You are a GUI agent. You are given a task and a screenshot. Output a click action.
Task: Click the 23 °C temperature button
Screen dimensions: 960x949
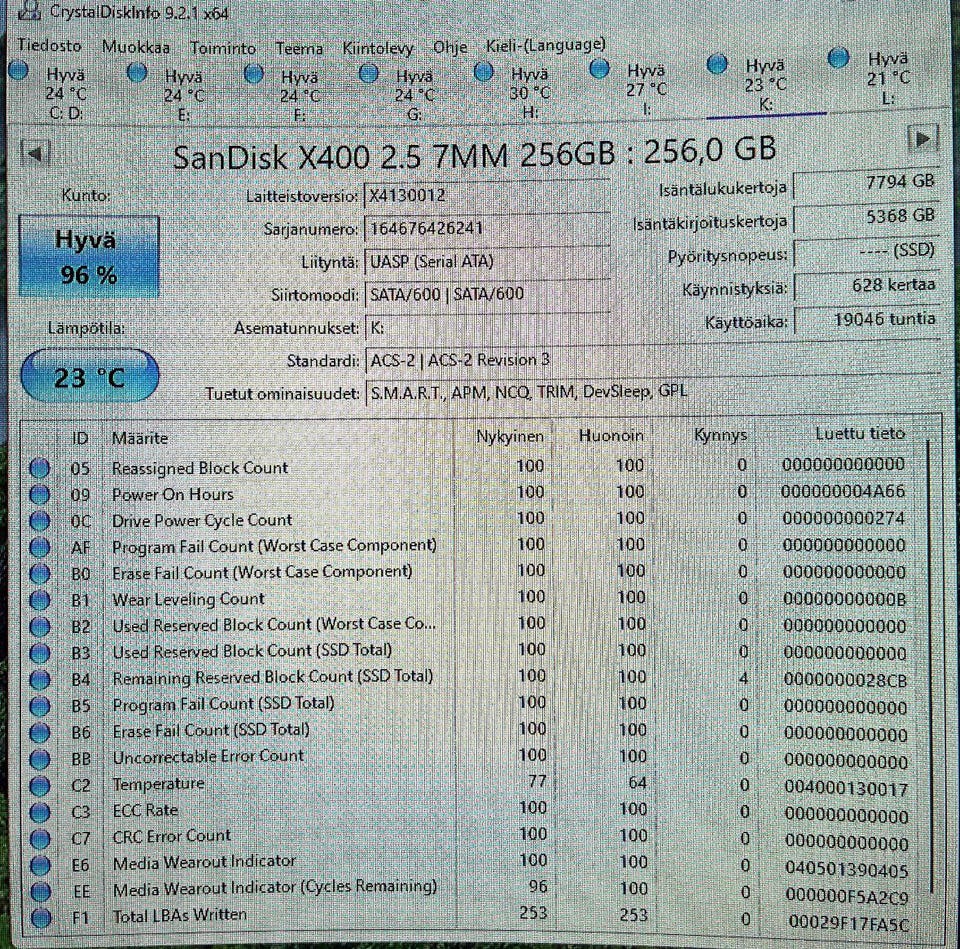coord(90,375)
